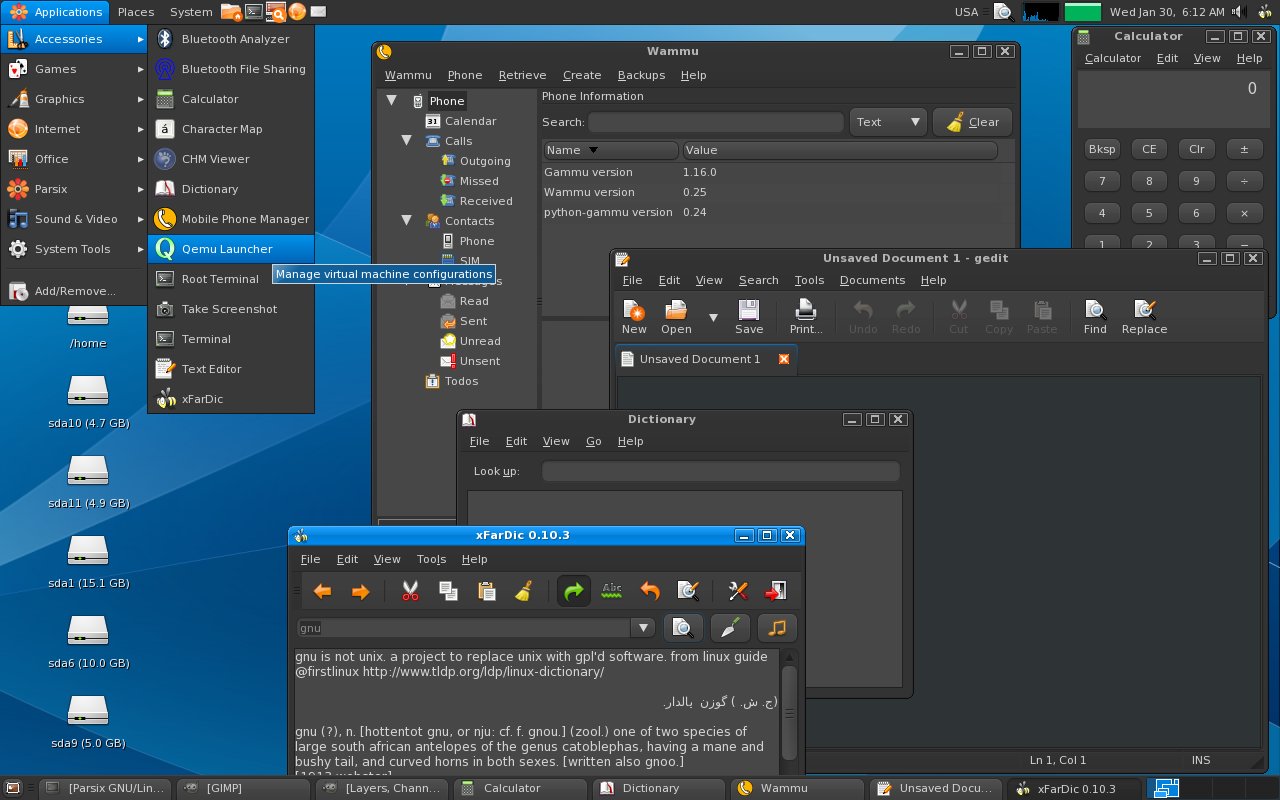This screenshot has width=1280, height=800.
Task: Click the volume speaker icon in system tray
Action: click(1239, 12)
